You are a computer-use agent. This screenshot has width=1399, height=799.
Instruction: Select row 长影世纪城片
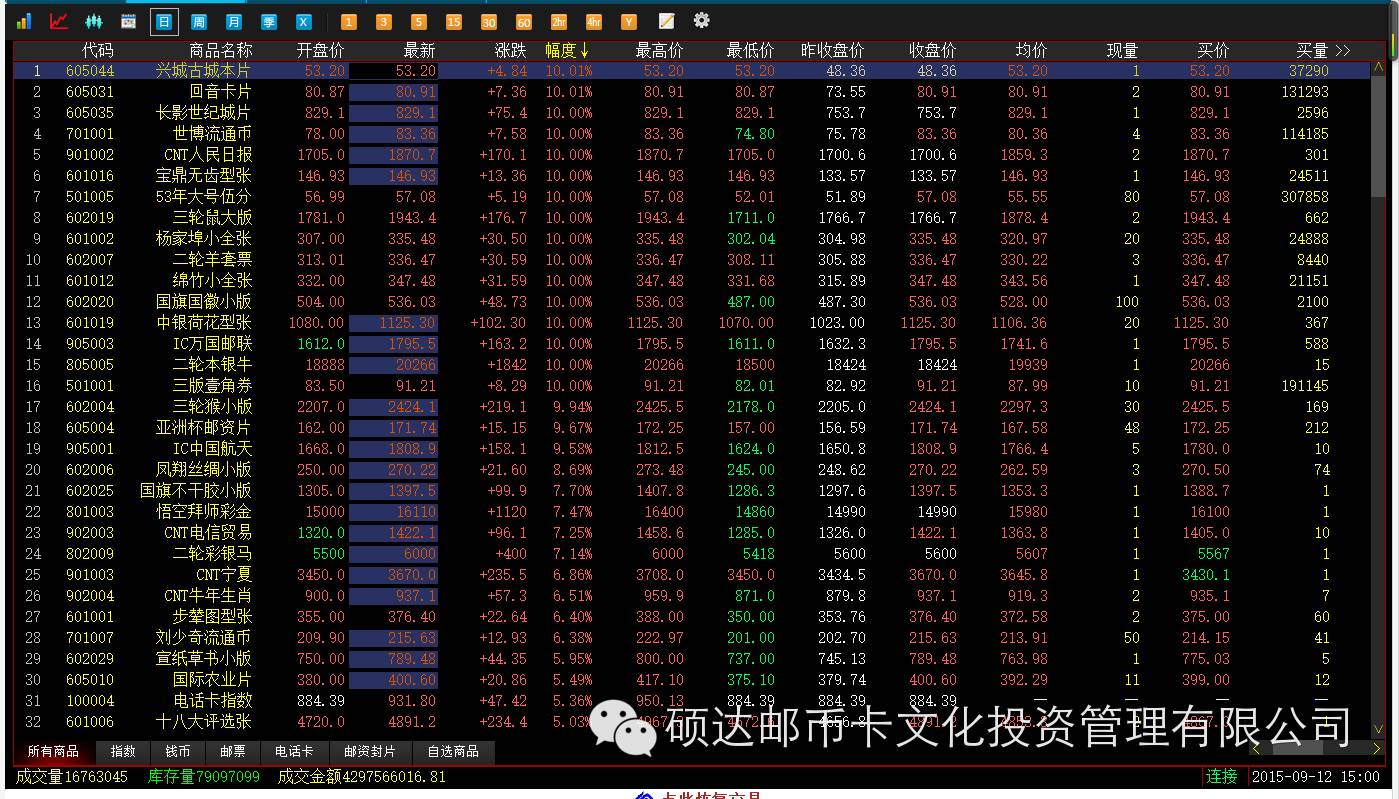[x=691, y=113]
